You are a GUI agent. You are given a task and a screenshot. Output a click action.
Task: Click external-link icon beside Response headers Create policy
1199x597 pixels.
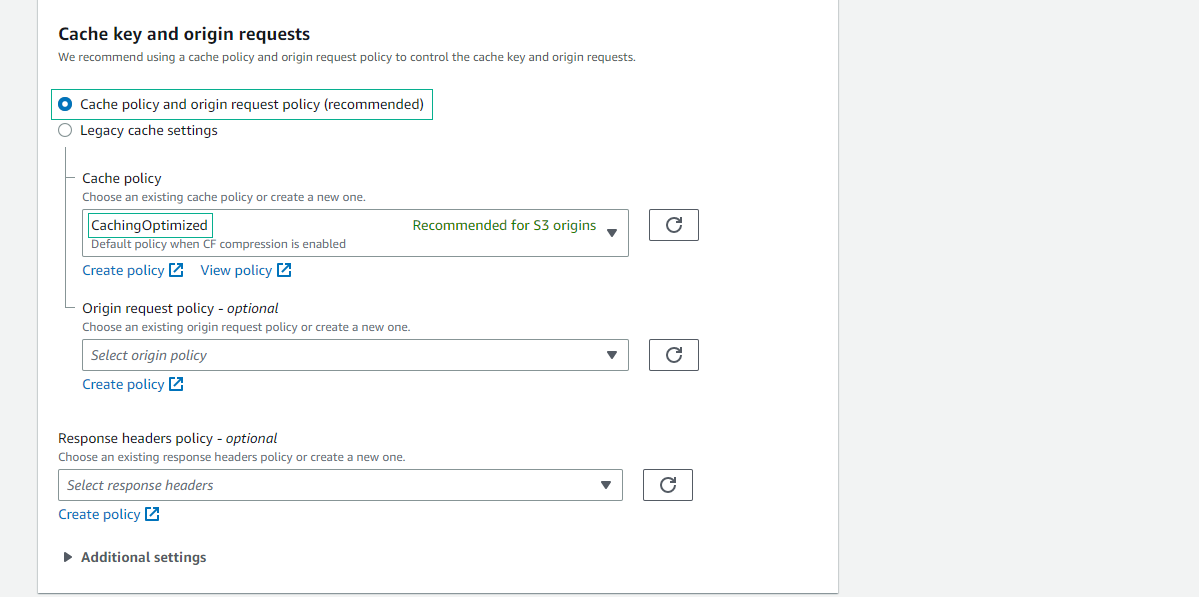click(152, 514)
